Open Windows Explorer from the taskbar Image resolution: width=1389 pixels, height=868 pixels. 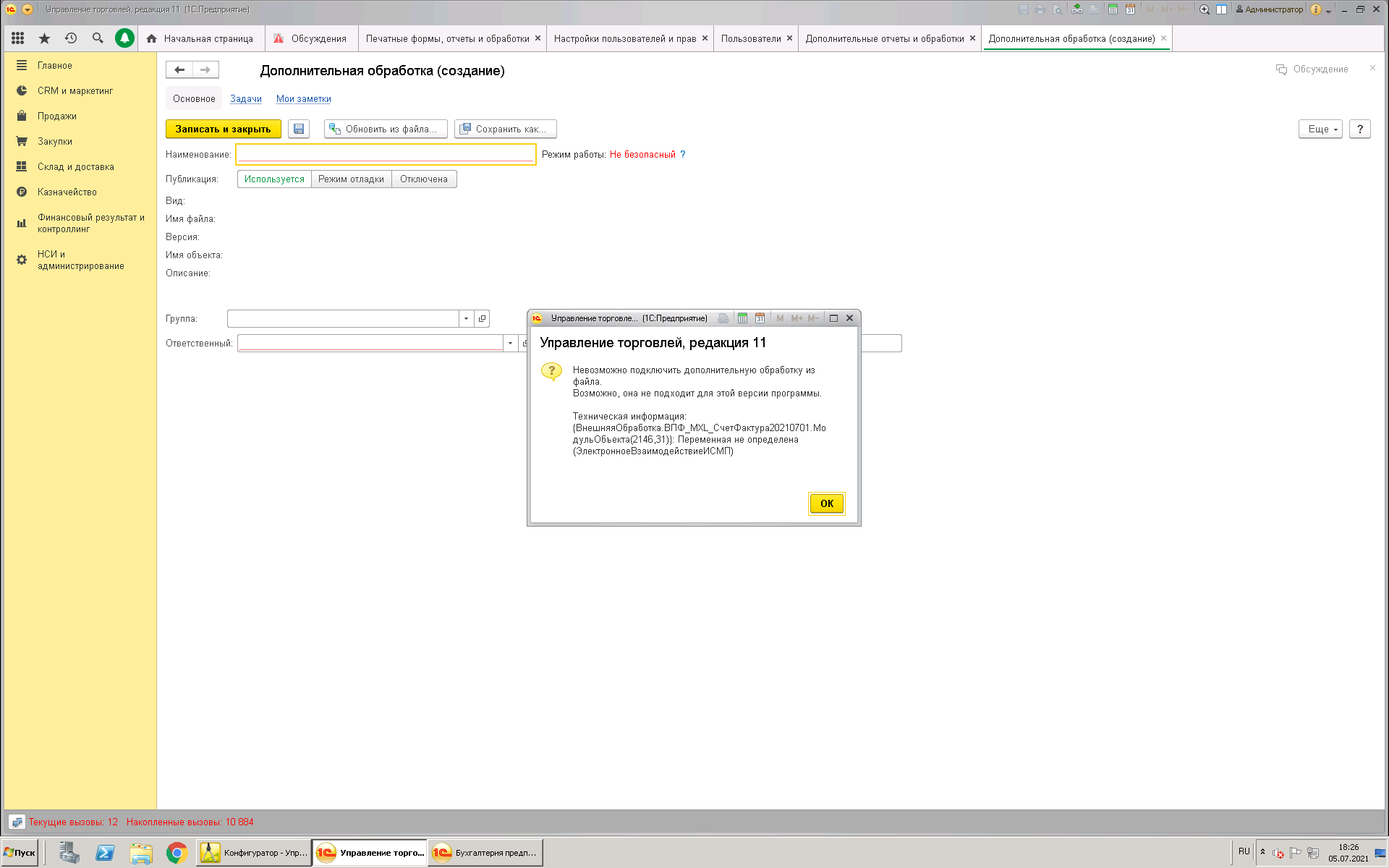pos(141,853)
